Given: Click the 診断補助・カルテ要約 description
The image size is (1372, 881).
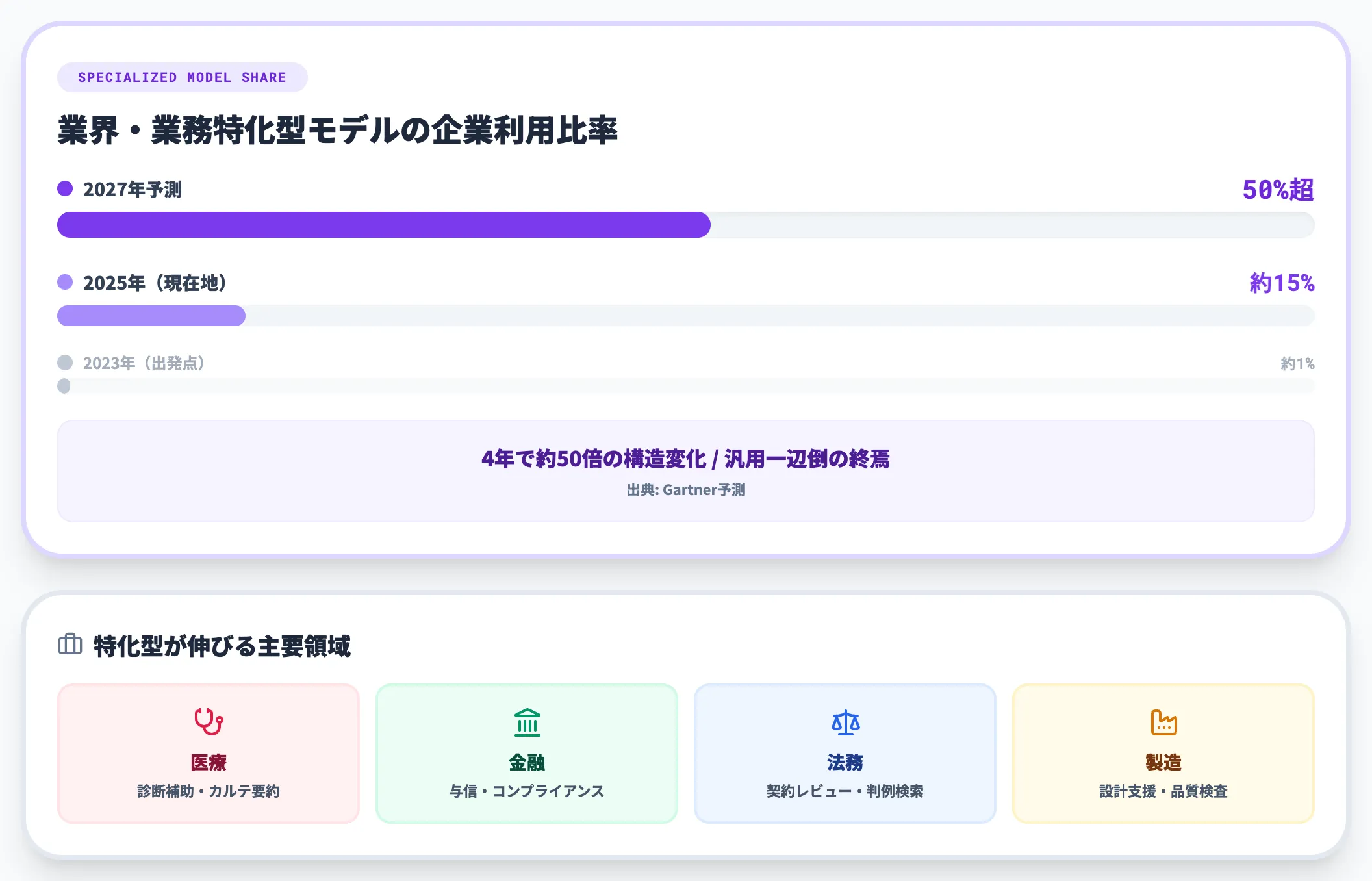Looking at the screenshot, I should click(209, 791).
